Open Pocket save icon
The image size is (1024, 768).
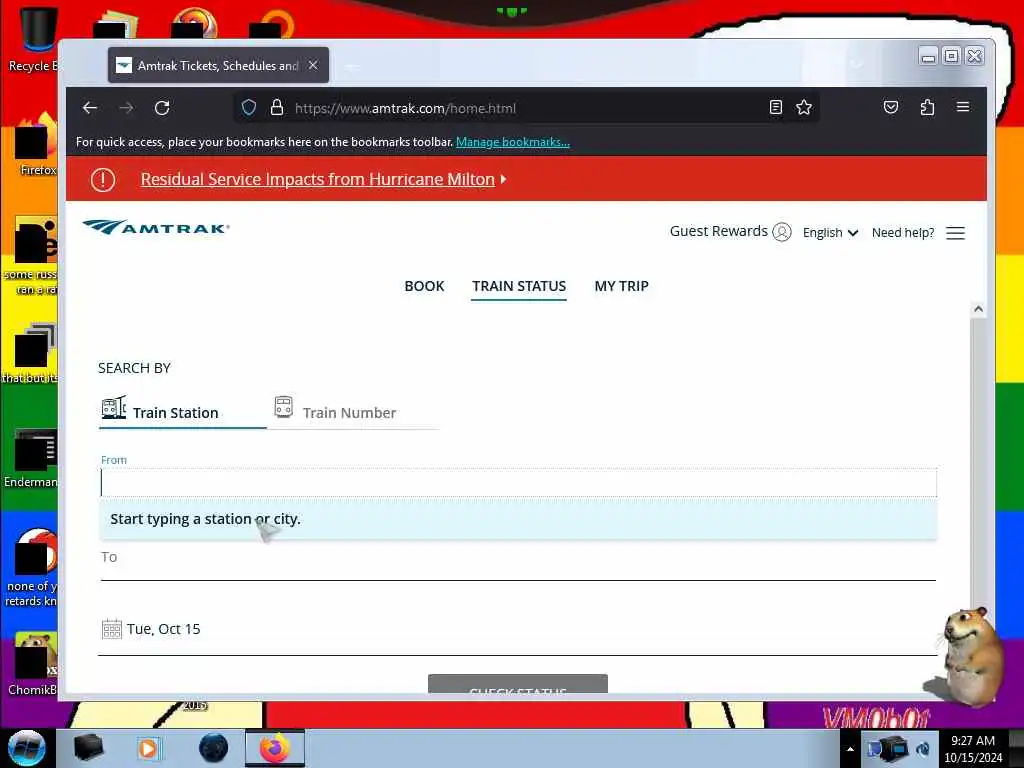[891, 107]
